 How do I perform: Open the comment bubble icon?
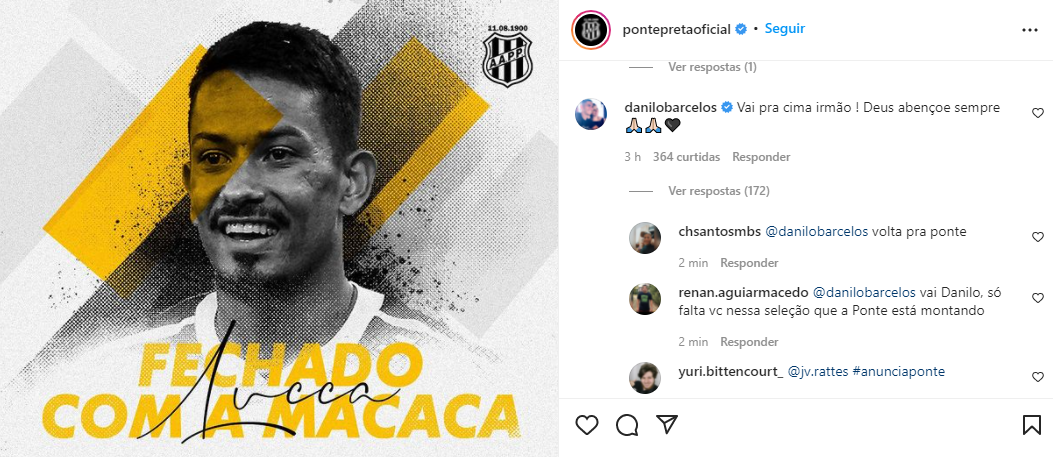pos(627,425)
